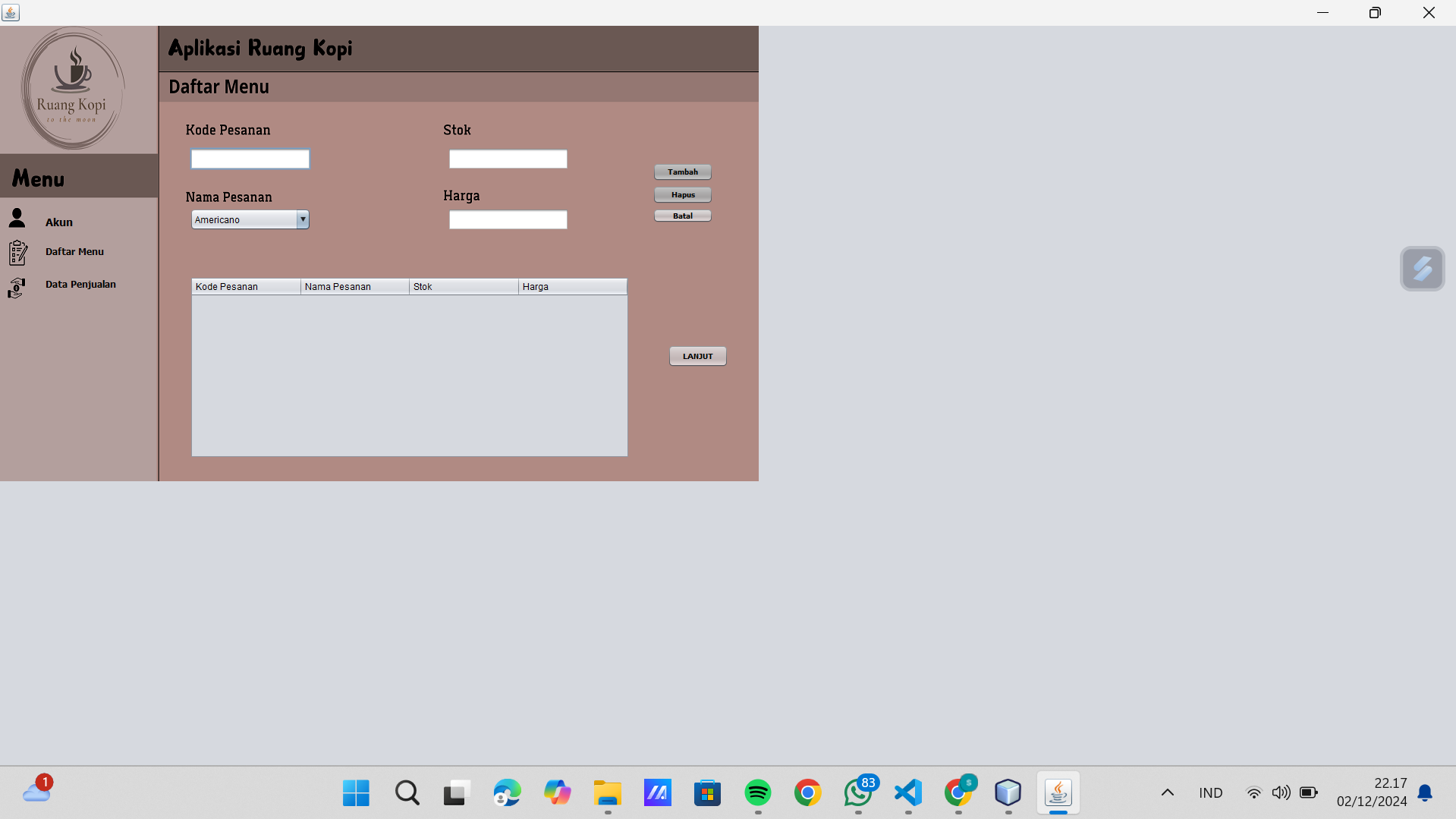
Task: Open Spotify from the taskbar
Action: pyautogui.click(x=757, y=792)
